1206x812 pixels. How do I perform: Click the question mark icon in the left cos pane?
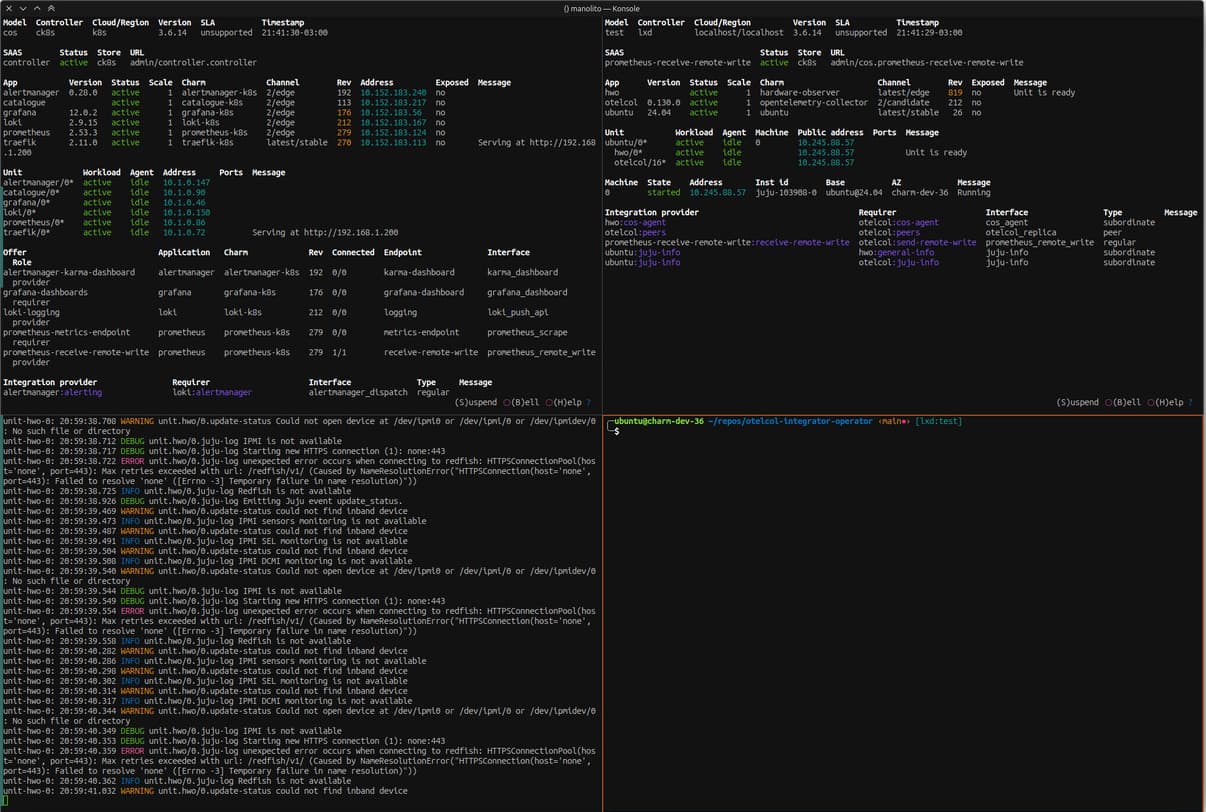tap(588, 402)
